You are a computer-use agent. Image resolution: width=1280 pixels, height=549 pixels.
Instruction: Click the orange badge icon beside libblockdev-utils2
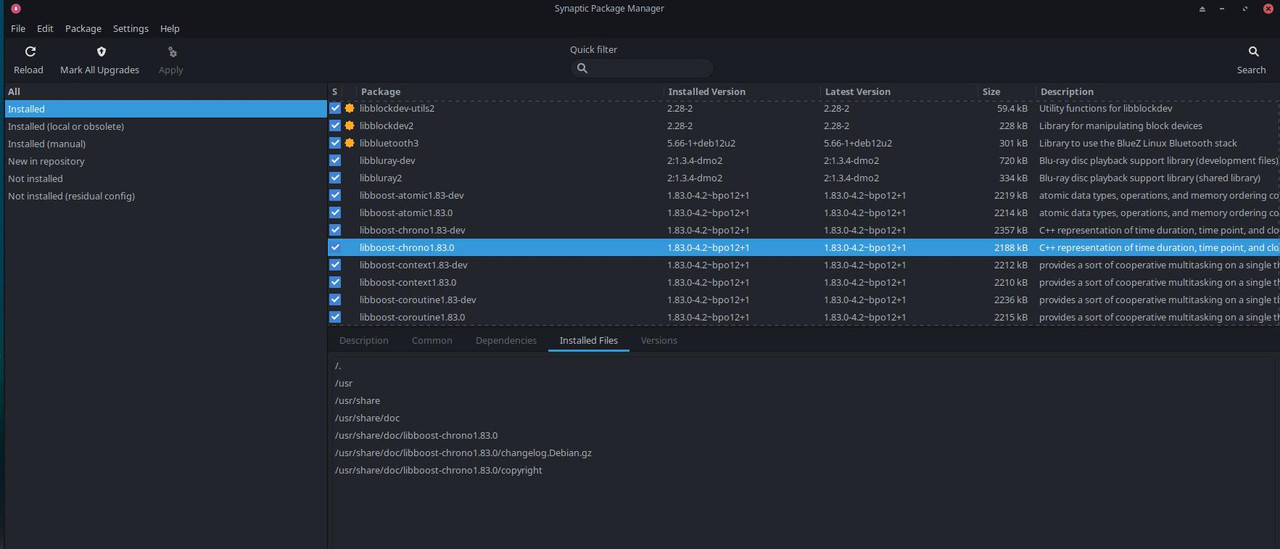point(350,108)
